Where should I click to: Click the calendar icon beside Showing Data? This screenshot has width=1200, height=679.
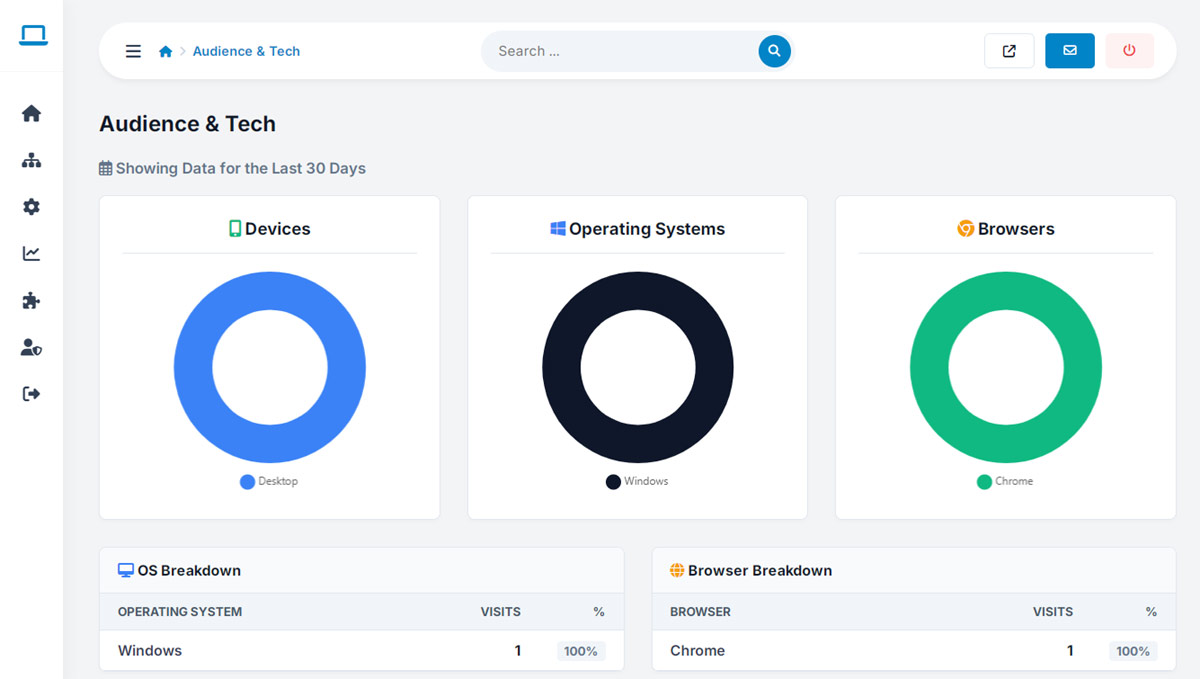(x=105, y=169)
